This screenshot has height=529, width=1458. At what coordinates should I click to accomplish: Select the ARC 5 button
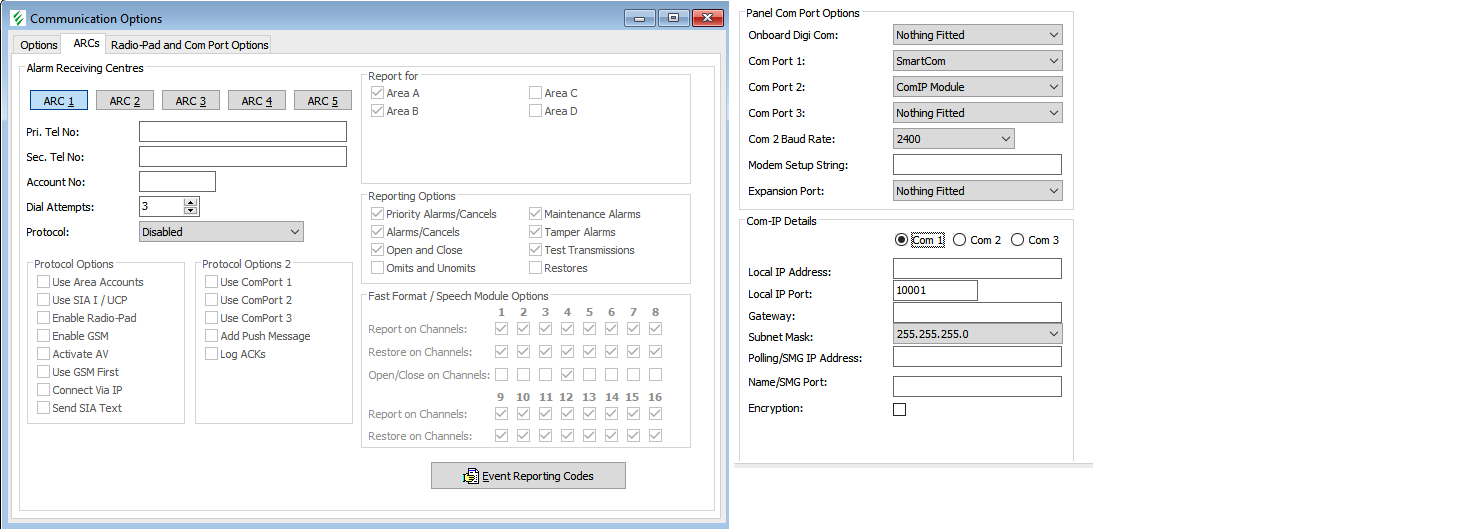[x=322, y=101]
